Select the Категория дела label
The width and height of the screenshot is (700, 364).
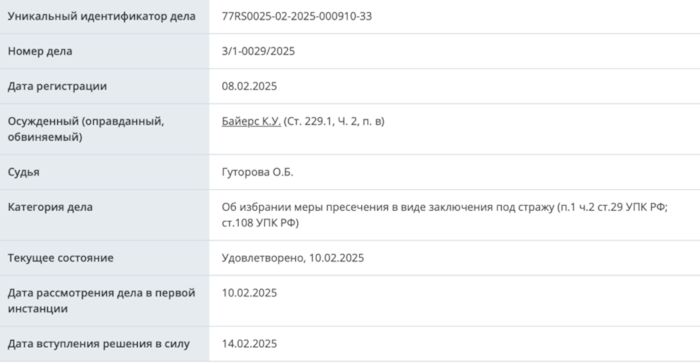pyautogui.click(x=50, y=207)
